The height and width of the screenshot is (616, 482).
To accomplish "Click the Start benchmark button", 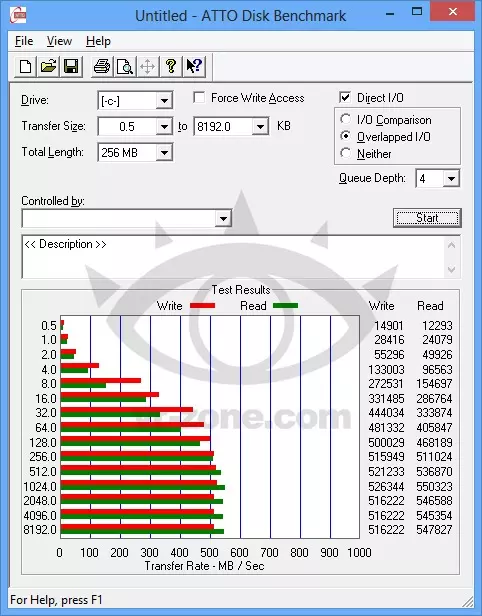I will click(427, 218).
